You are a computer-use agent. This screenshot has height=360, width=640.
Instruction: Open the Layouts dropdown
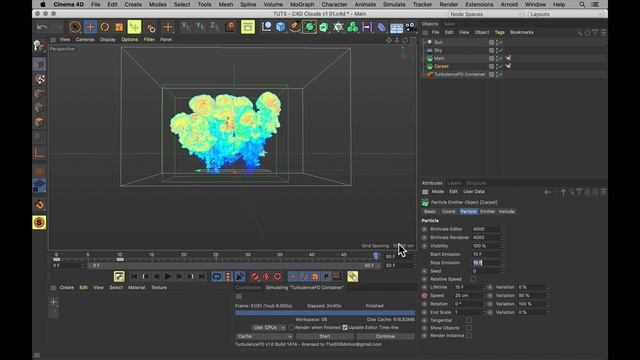[566, 14]
